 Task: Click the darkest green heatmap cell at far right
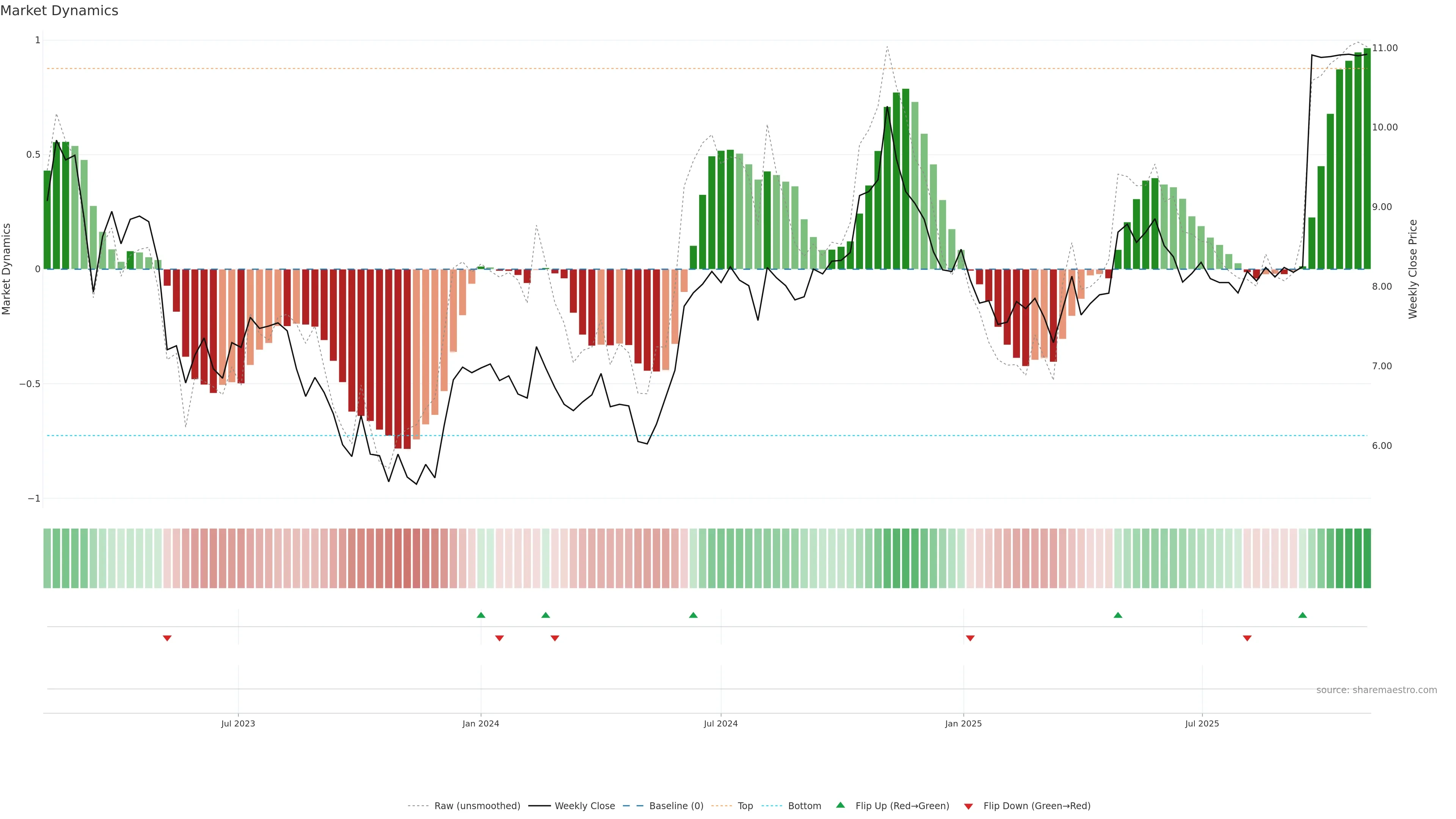coord(1367,559)
